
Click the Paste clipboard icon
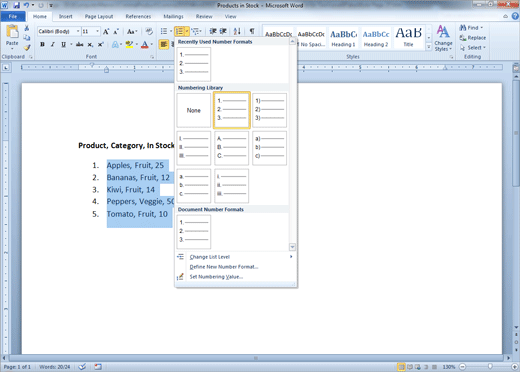(x=12, y=32)
